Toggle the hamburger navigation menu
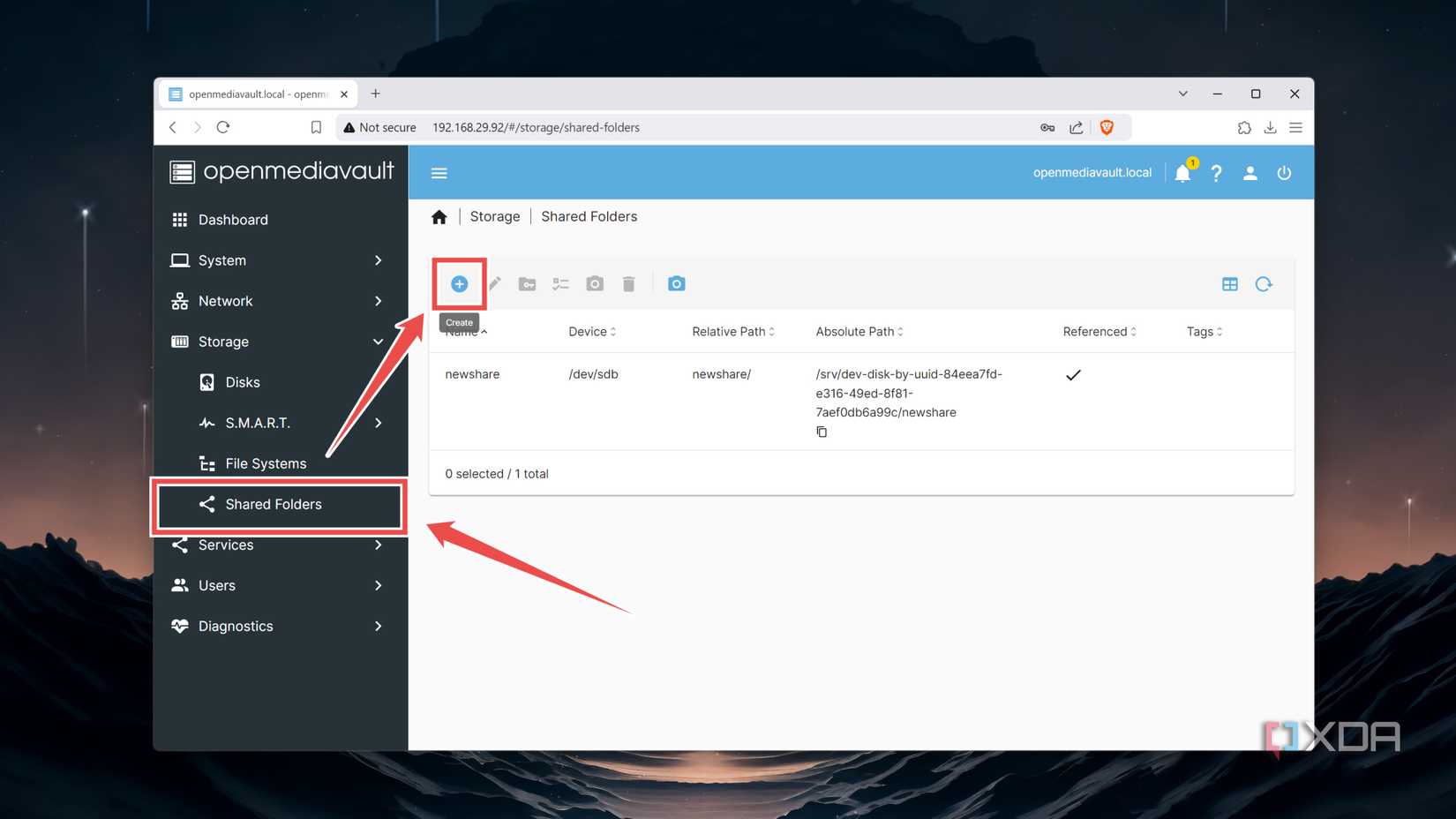 (x=439, y=173)
